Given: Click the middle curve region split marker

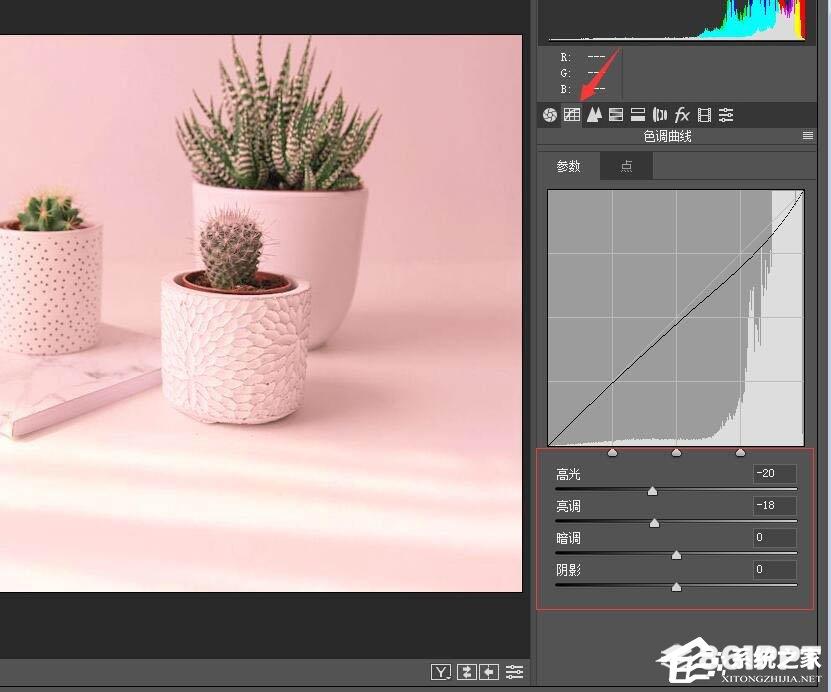Looking at the screenshot, I should pyautogui.click(x=676, y=452).
